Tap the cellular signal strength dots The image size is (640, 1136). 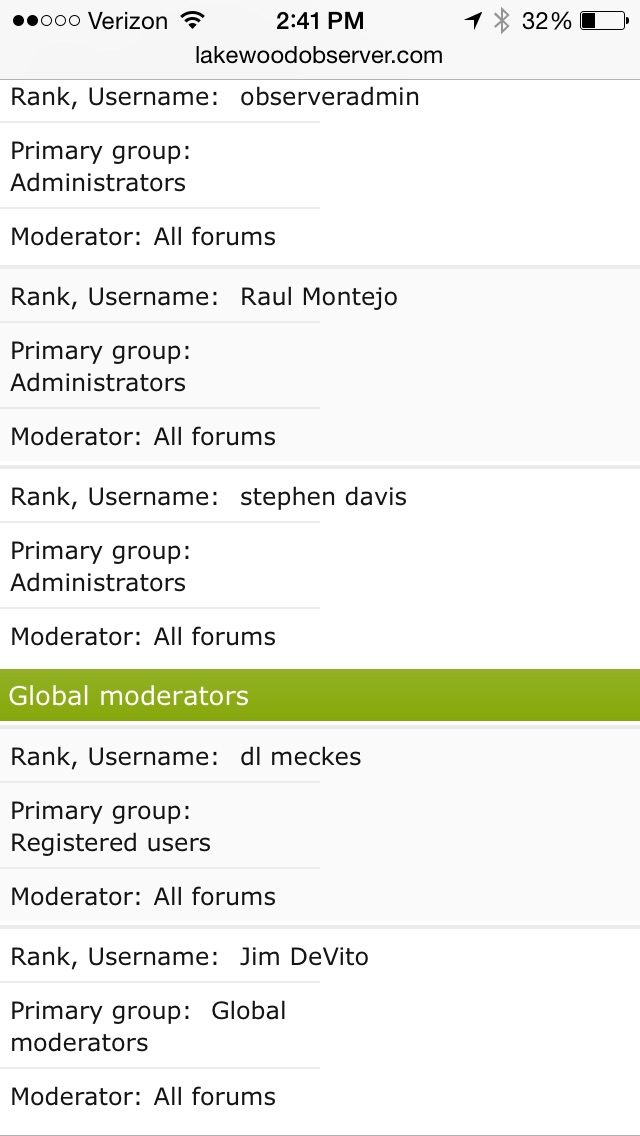[x=45, y=21]
